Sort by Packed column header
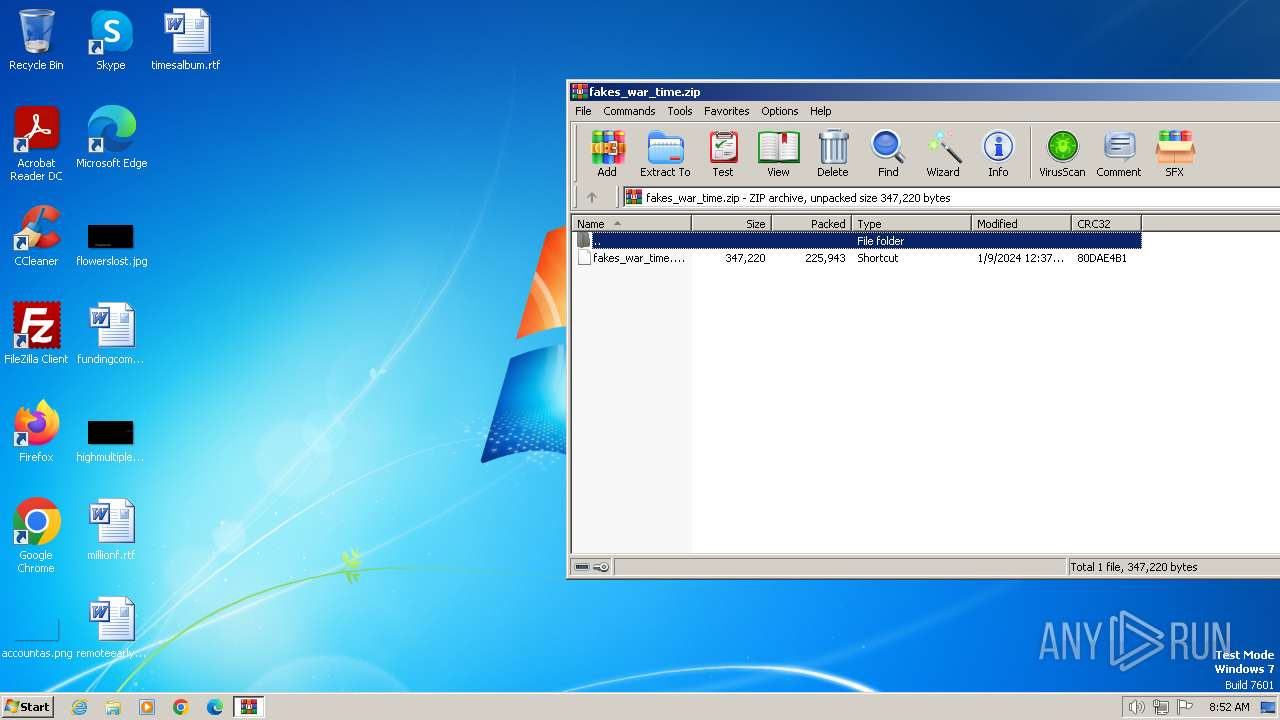This screenshot has height=720, width=1280. pos(811,224)
